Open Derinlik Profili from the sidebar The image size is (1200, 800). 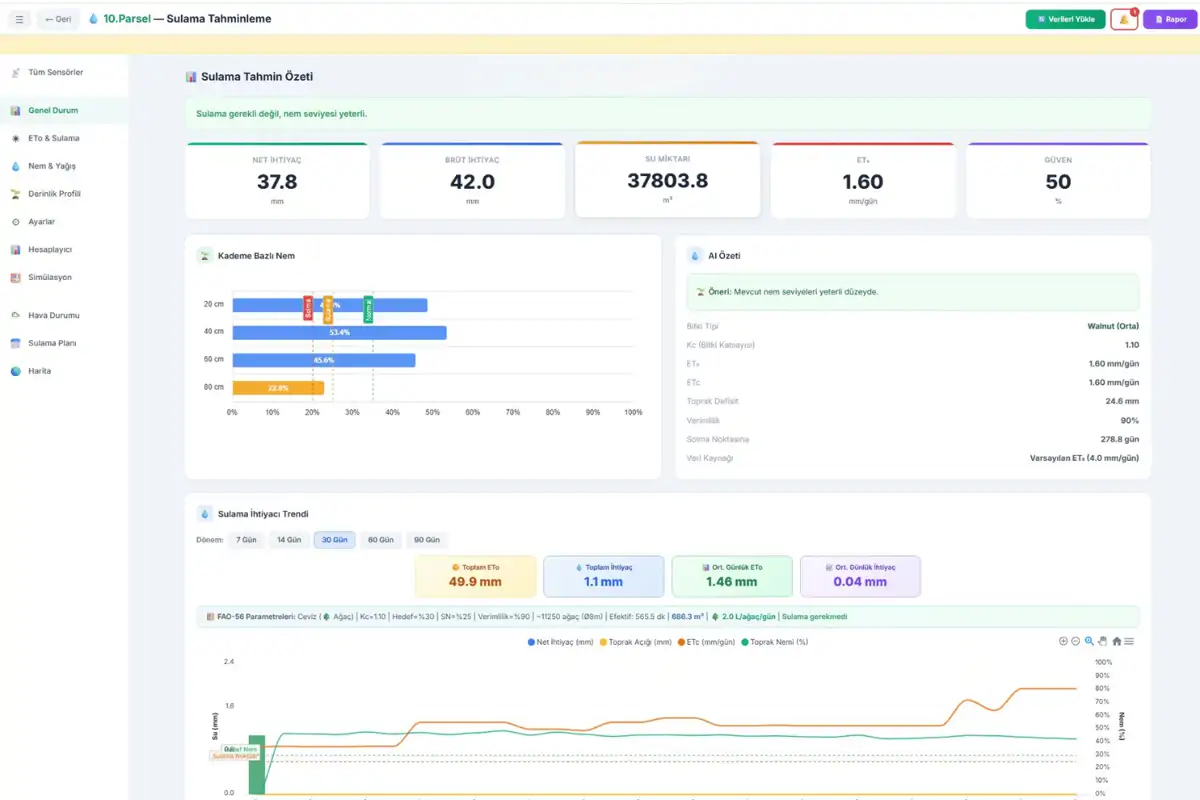[x=54, y=194]
